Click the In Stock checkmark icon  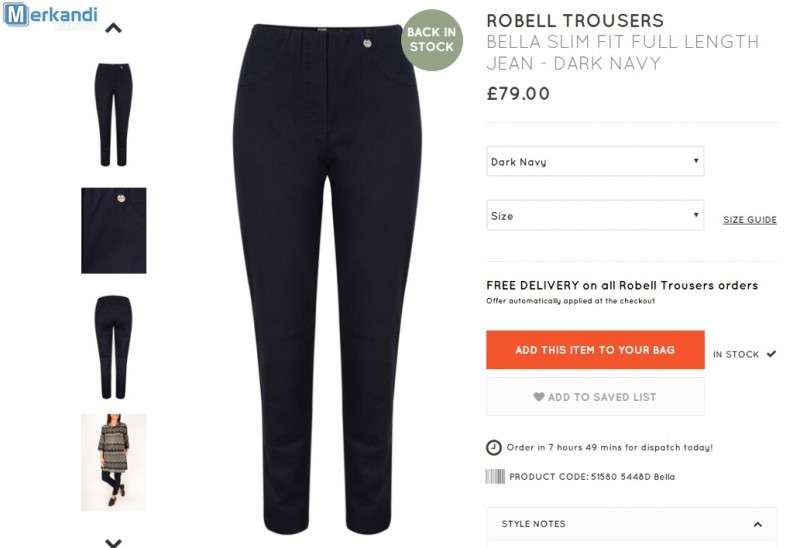[771, 354]
